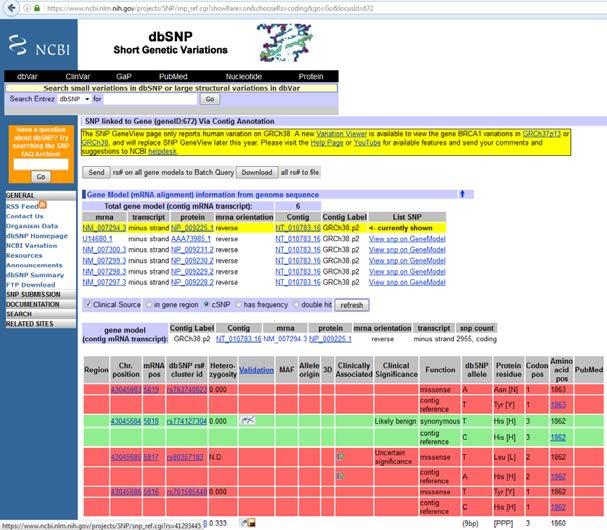Open the Help Page link
Image resolution: width=607 pixels, height=530 pixels.
pos(327,142)
